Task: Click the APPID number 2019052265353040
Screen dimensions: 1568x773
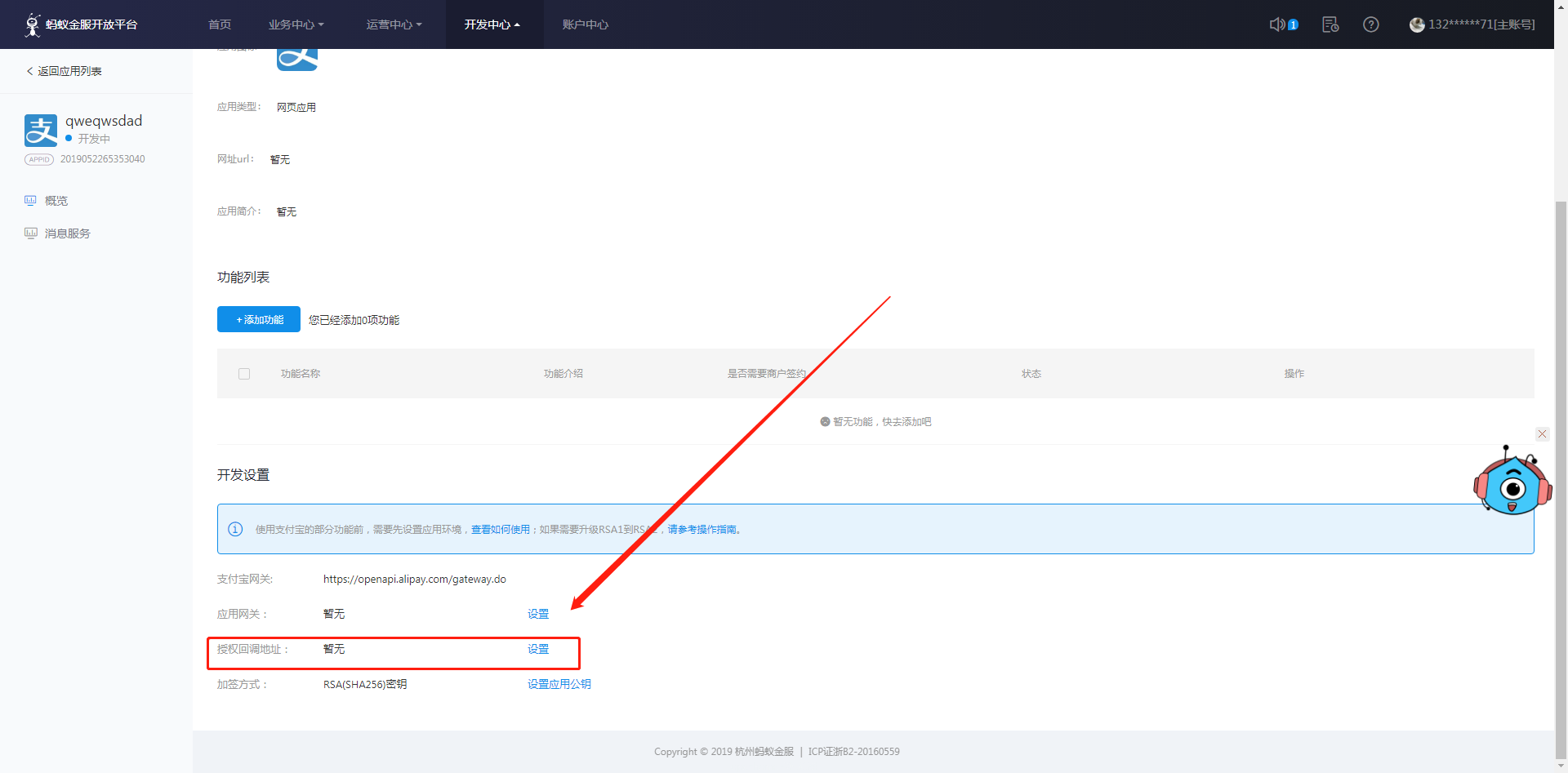Action: tap(103, 159)
